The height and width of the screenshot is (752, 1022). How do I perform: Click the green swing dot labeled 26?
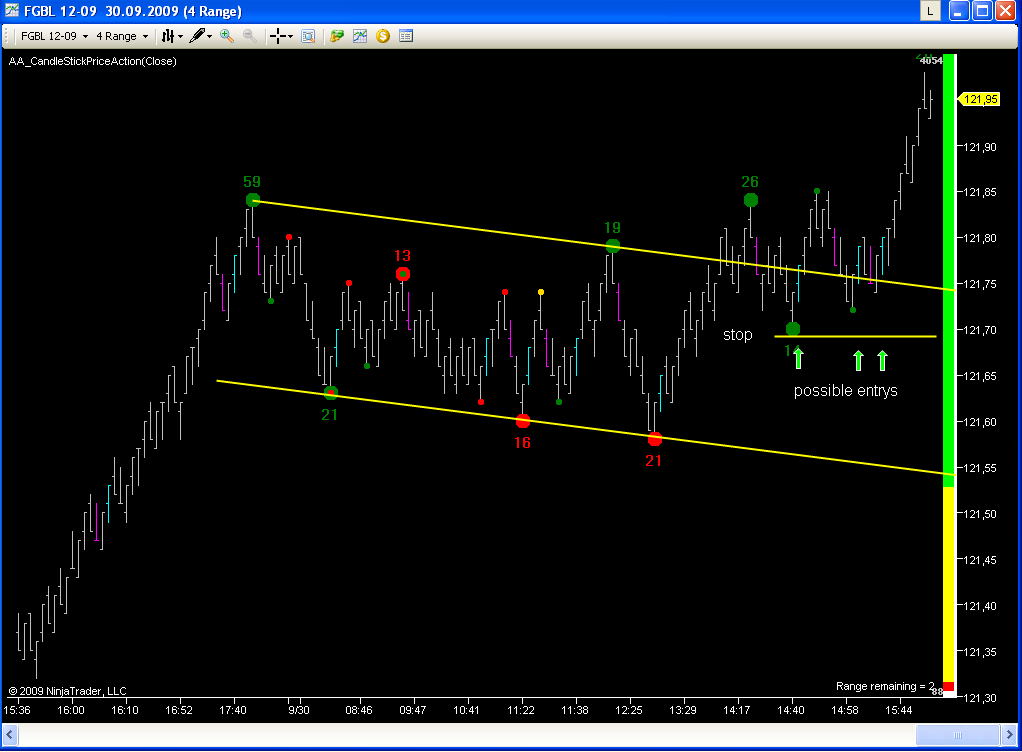[751, 200]
